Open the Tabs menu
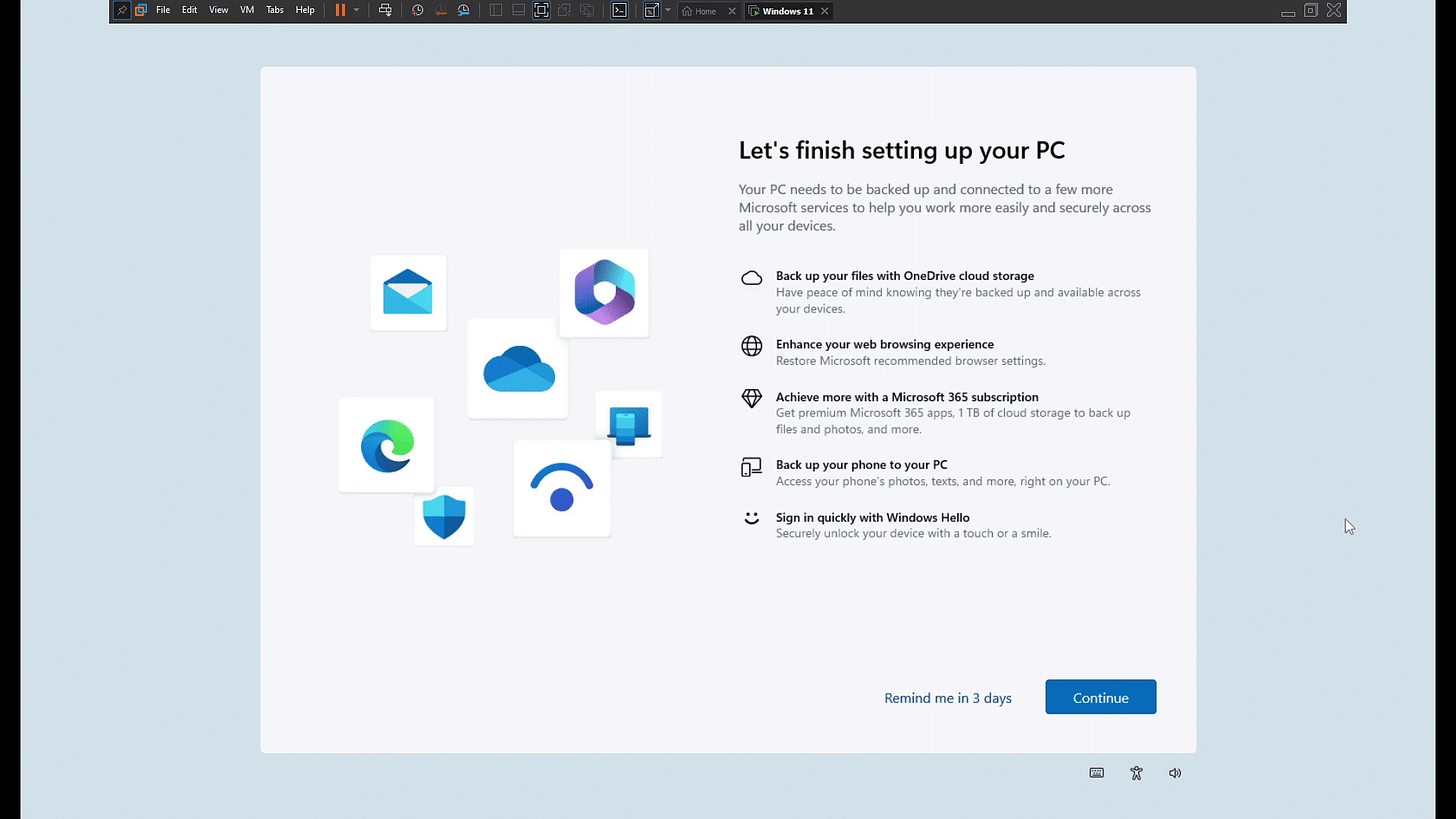 pyautogui.click(x=275, y=10)
